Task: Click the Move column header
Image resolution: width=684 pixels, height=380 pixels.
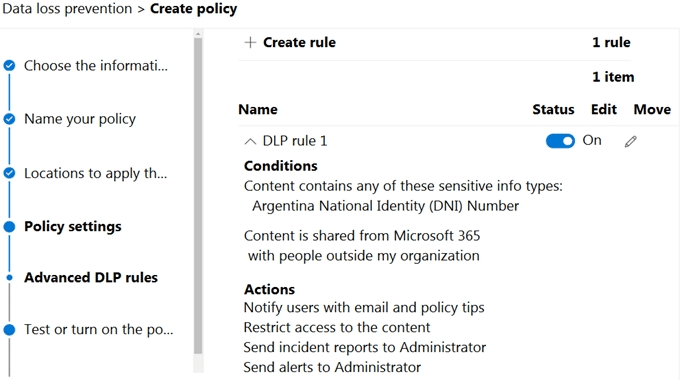Action: [652, 110]
